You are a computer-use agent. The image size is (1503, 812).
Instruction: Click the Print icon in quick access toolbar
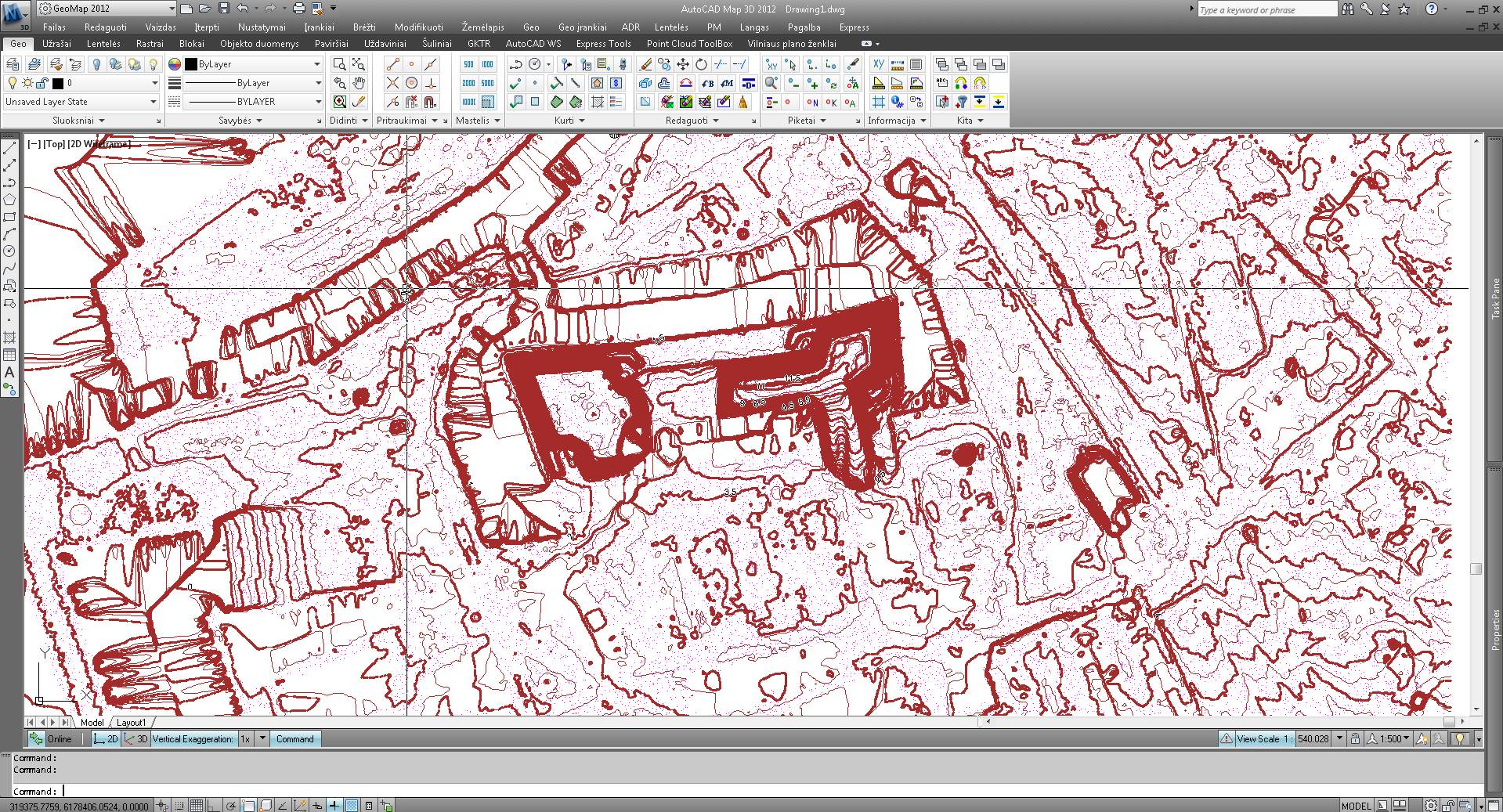298,9
